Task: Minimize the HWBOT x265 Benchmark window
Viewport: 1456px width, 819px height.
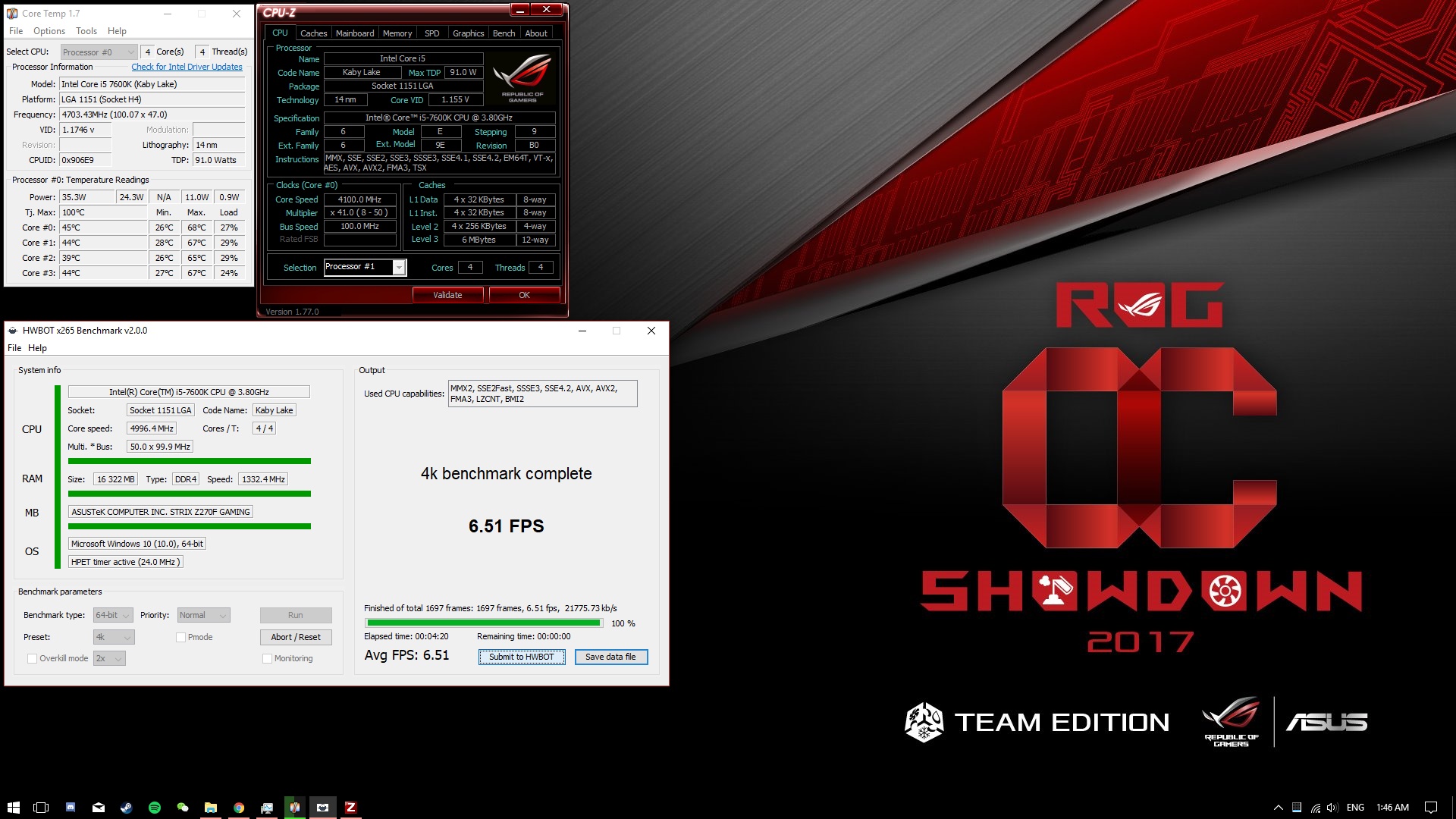Action: point(582,331)
